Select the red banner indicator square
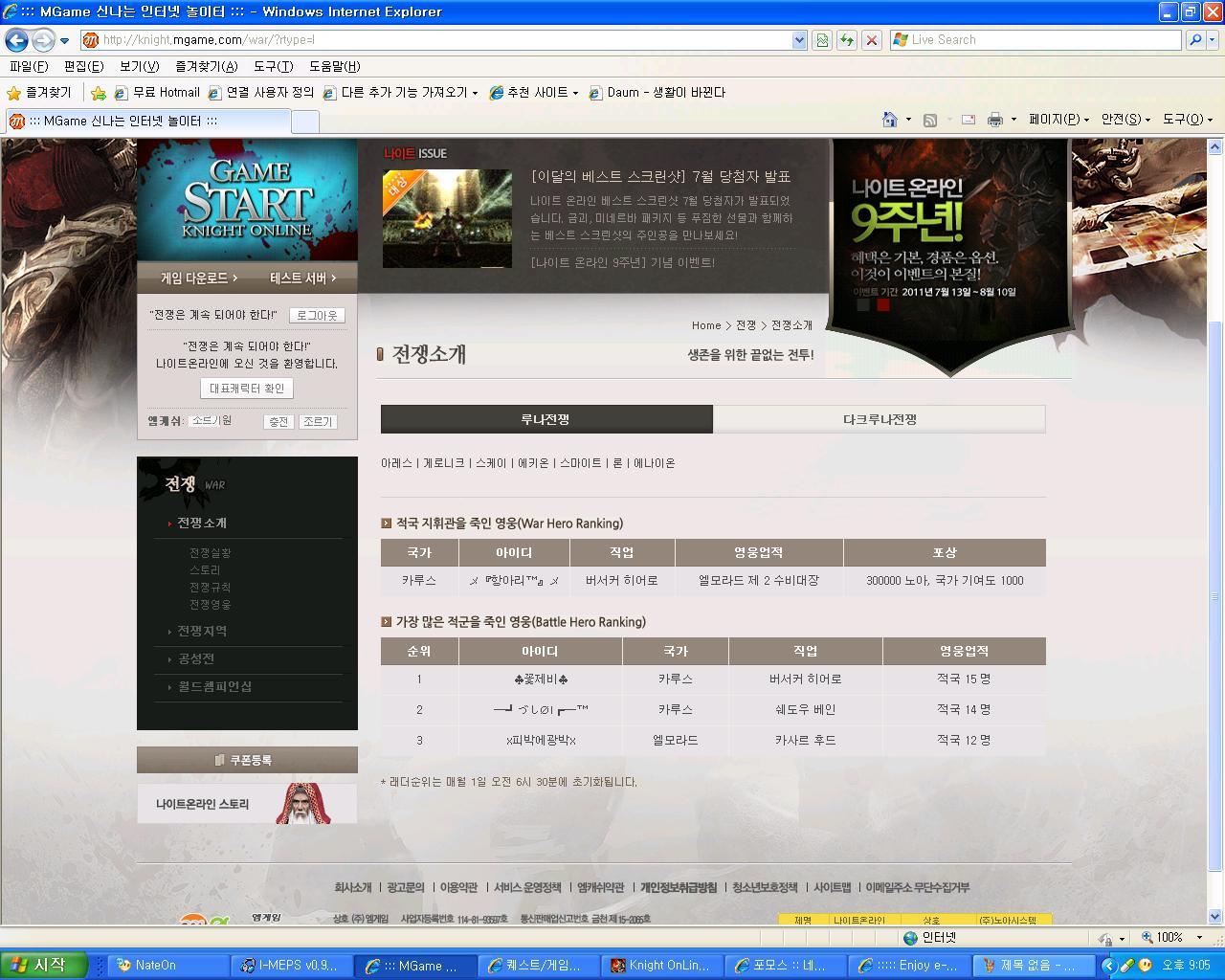Image resolution: width=1225 pixels, height=980 pixels. click(883, 305)
